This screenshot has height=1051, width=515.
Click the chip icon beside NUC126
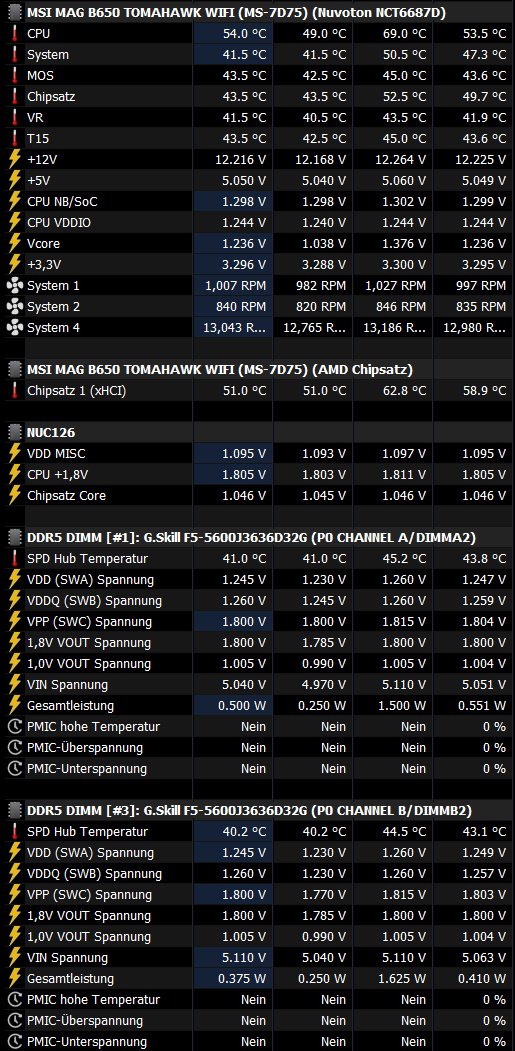tap(14, 432)
